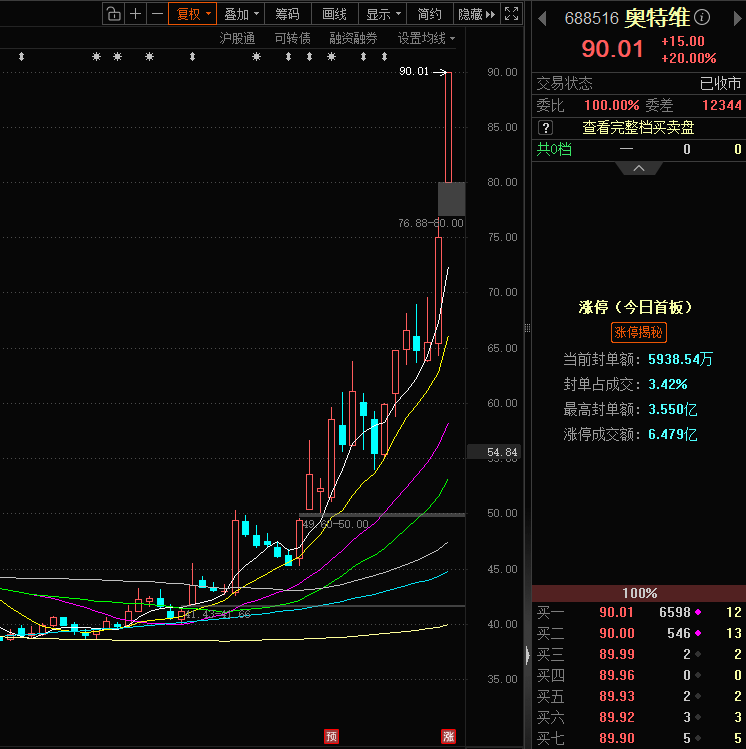Click the red 涨 marker at chart bottom
Image resolution: width=746 pixels, height=749 pixels.
point(448,737)
